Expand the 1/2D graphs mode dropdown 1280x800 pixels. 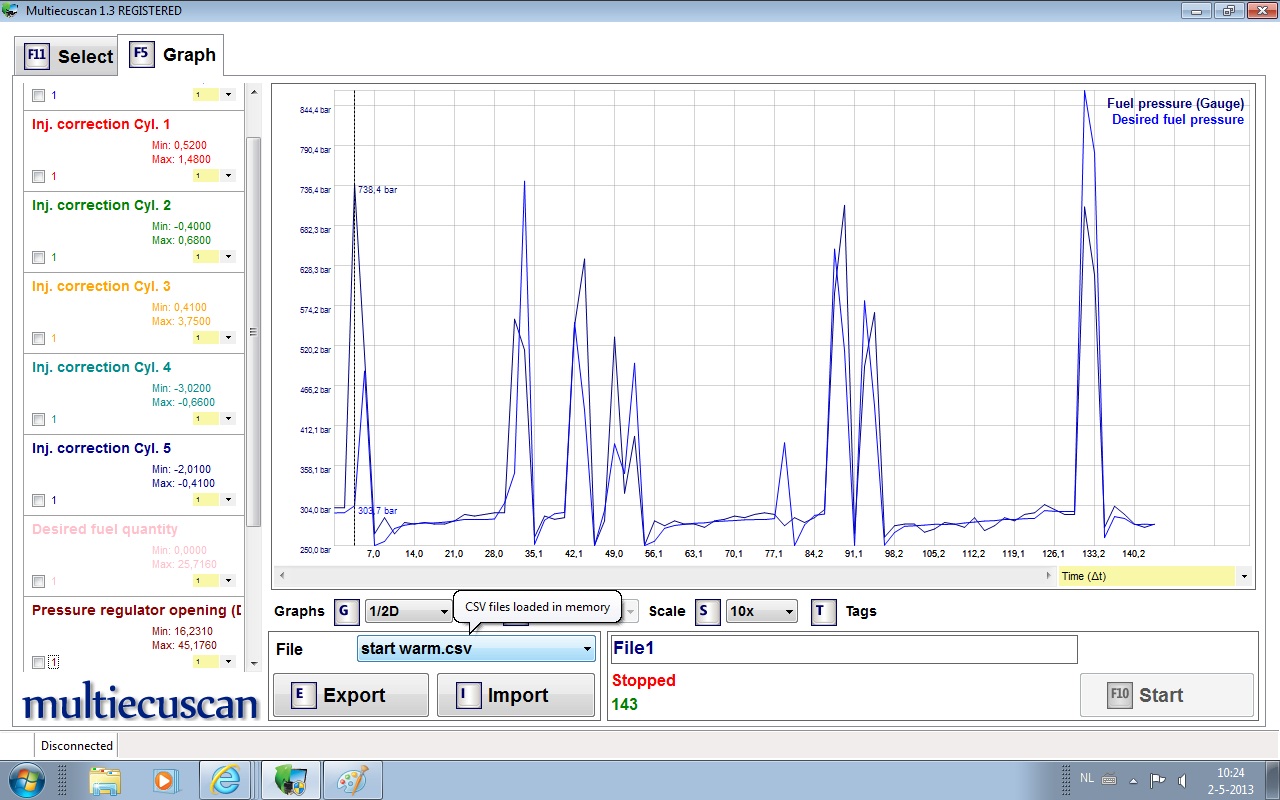point(409,611)
